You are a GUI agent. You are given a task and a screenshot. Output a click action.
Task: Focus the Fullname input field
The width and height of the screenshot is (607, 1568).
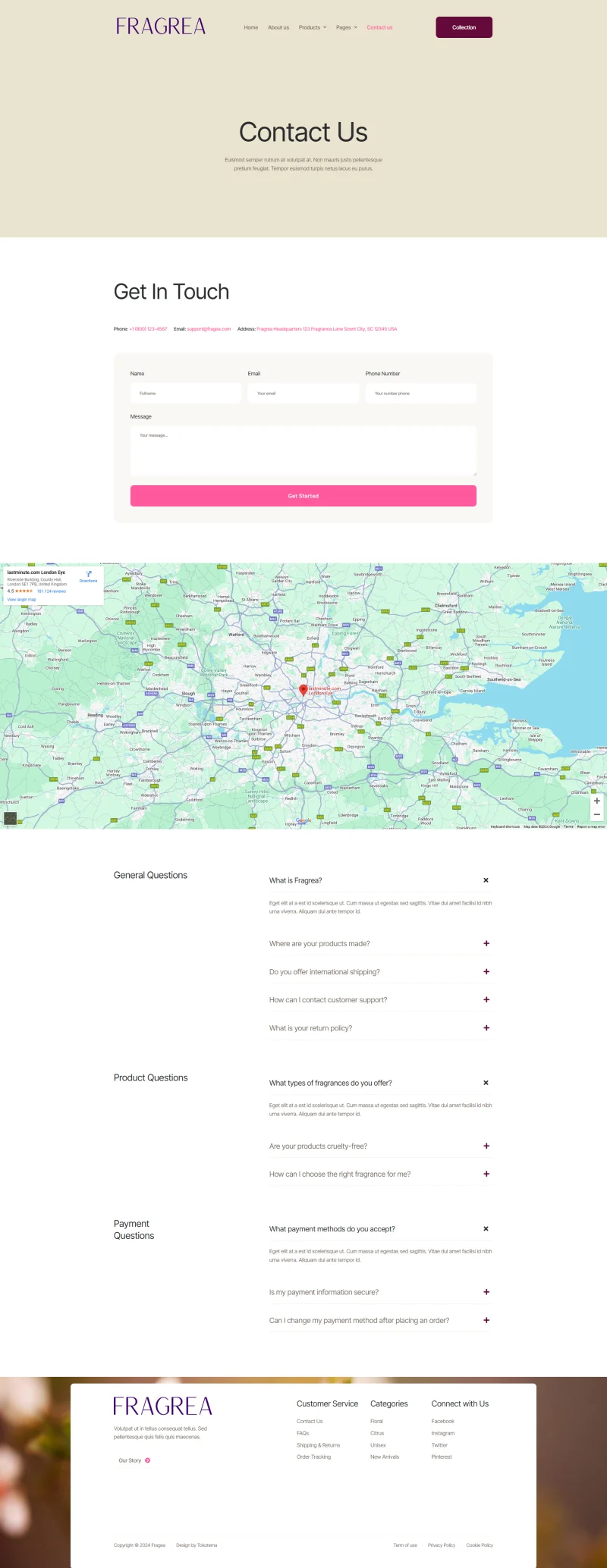(x=186, y=393)
